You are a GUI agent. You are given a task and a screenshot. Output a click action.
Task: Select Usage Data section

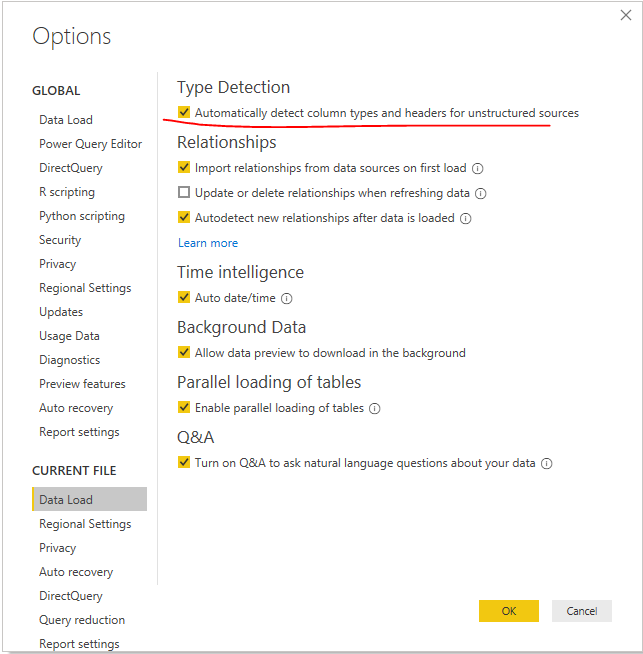click(x=69, y=336)
